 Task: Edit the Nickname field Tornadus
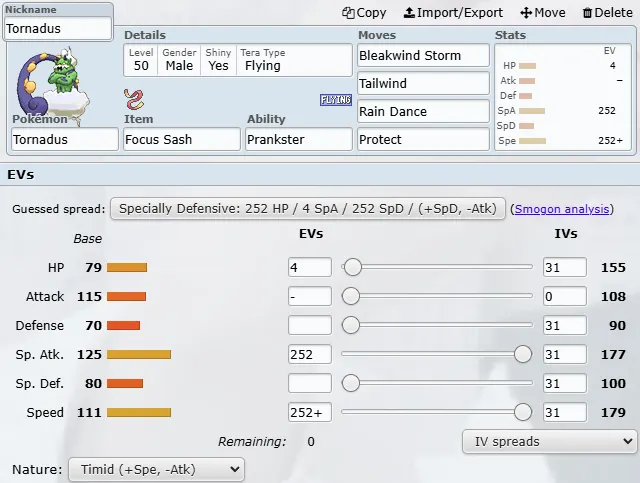point(58,29)
